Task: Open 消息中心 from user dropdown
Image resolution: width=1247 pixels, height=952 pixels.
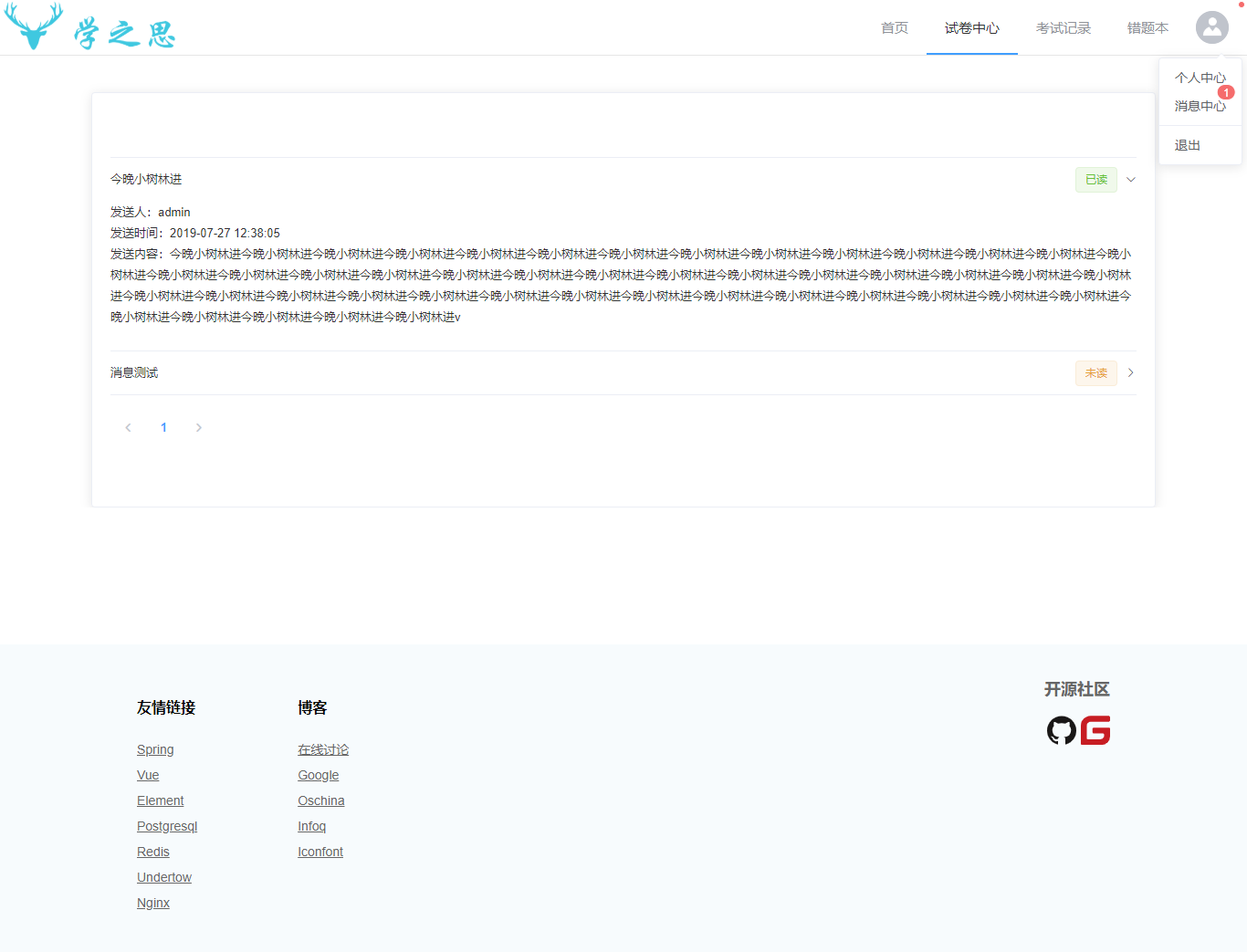Action: coord(1200,106)
